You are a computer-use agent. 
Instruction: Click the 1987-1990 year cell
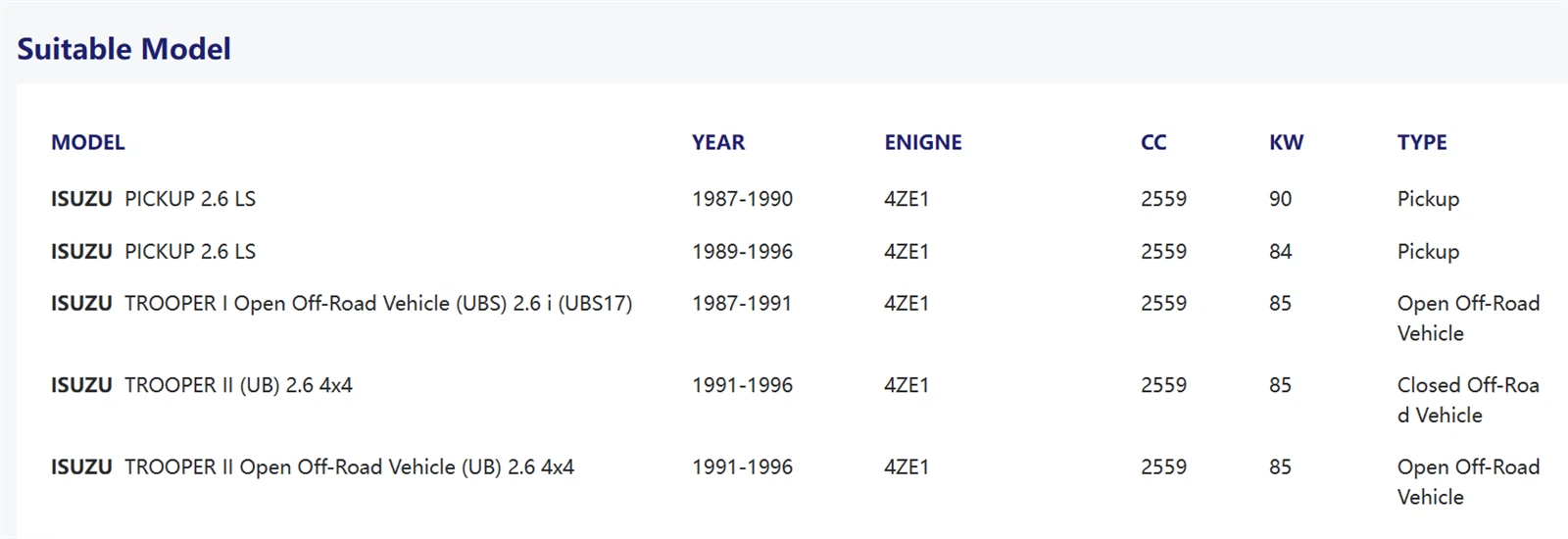[742, 199]
